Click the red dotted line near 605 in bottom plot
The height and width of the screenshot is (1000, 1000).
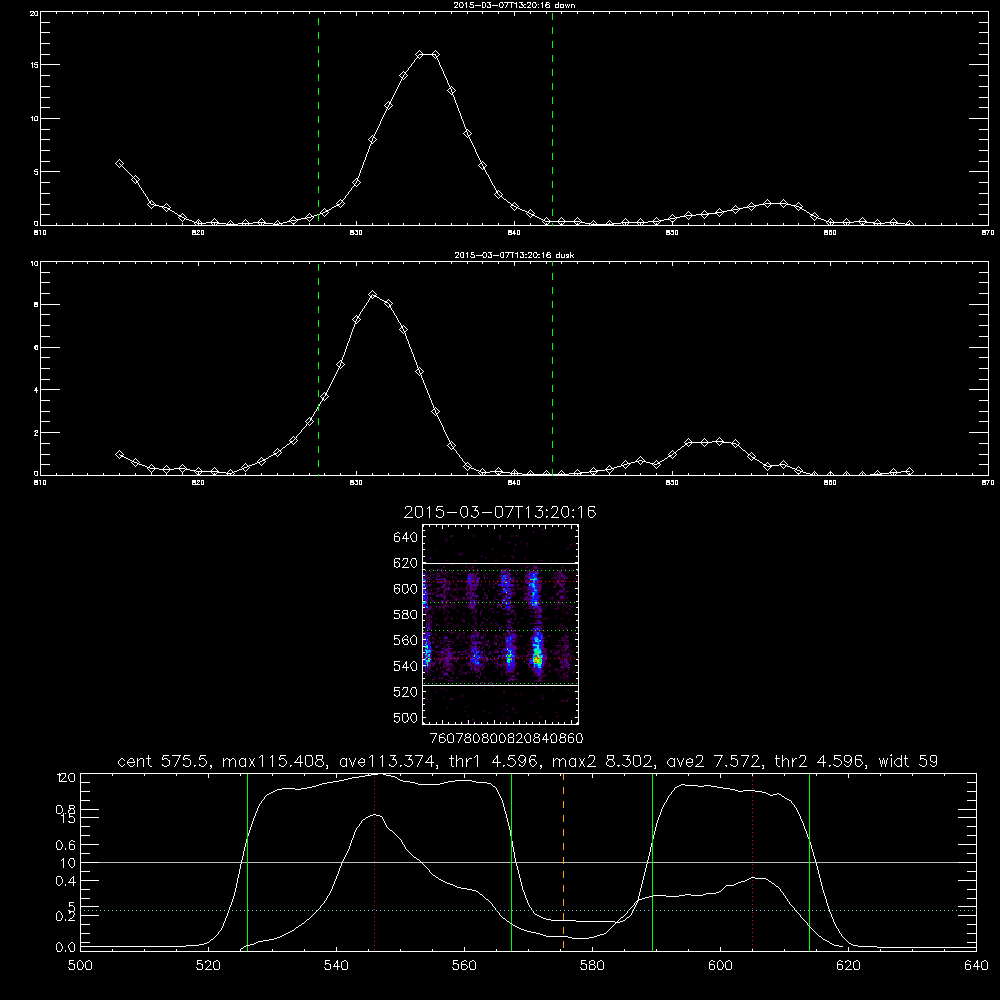[x=753, y=861]
